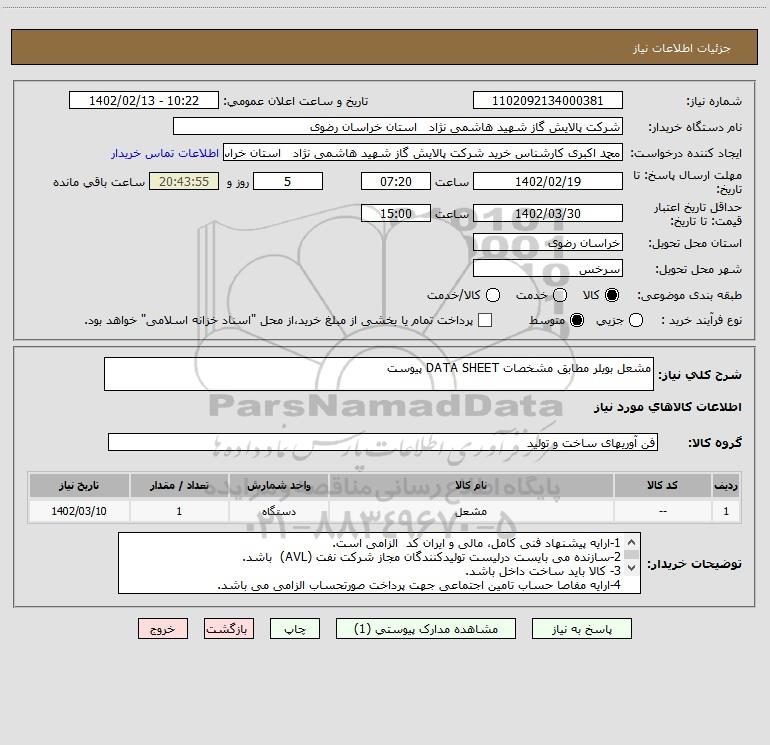Select the متوسط purchase type radio
Viewport: 770px width, 745px height.
pyautogui.click(x=577, y=320)
